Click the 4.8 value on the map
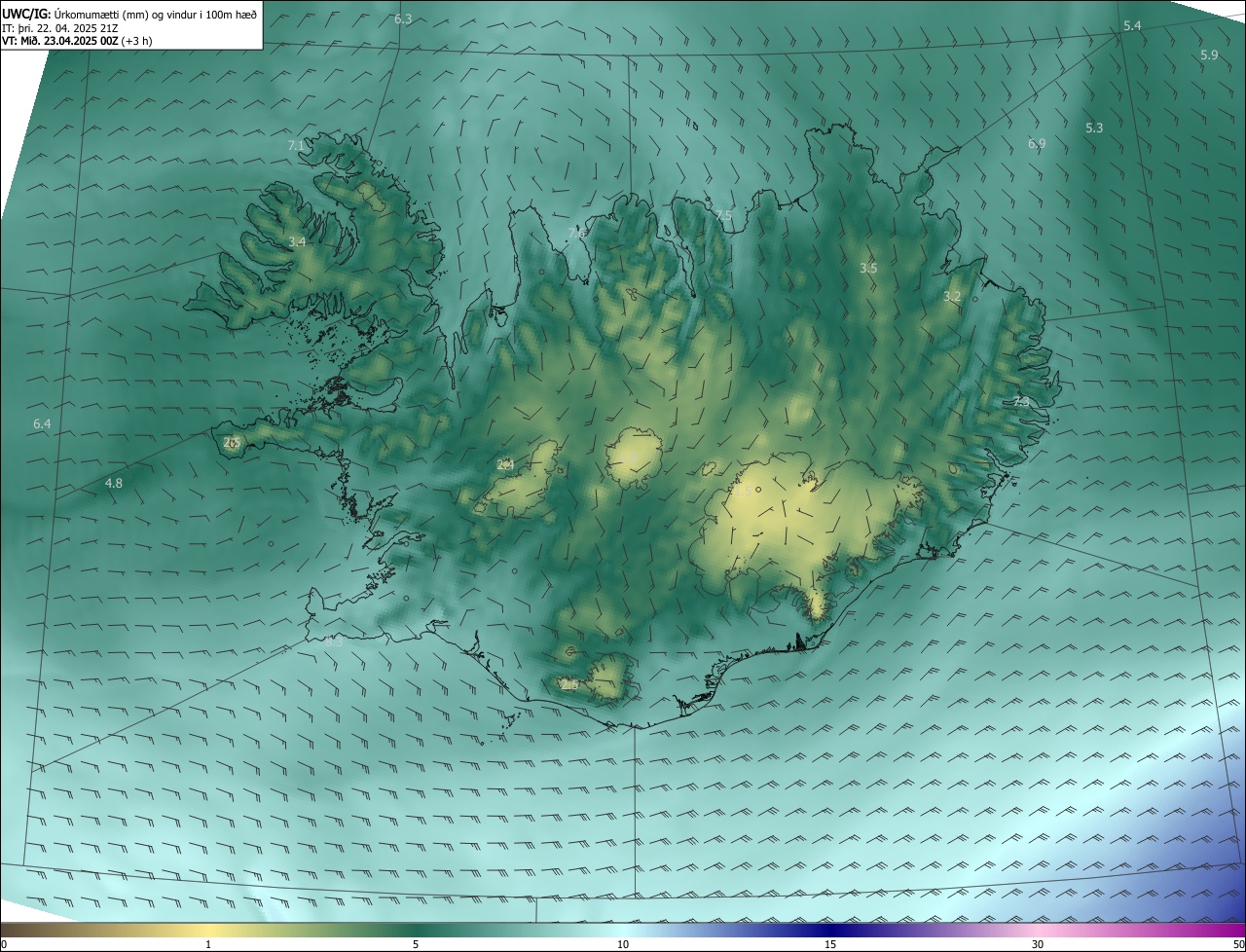Screen dimensions: 1246x952 point(114,483)
